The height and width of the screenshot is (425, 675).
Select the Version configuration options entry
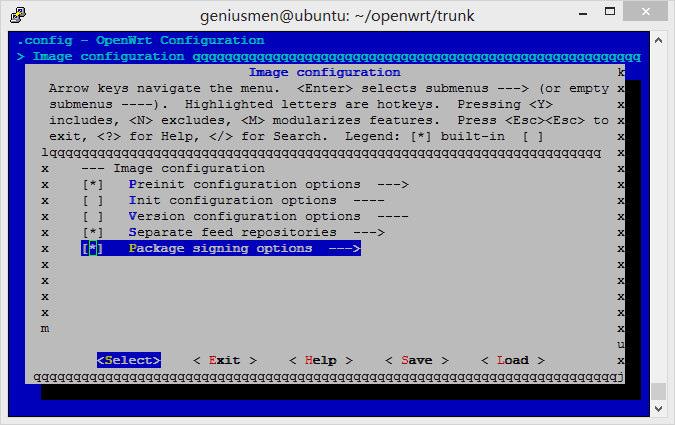point(245,217)
